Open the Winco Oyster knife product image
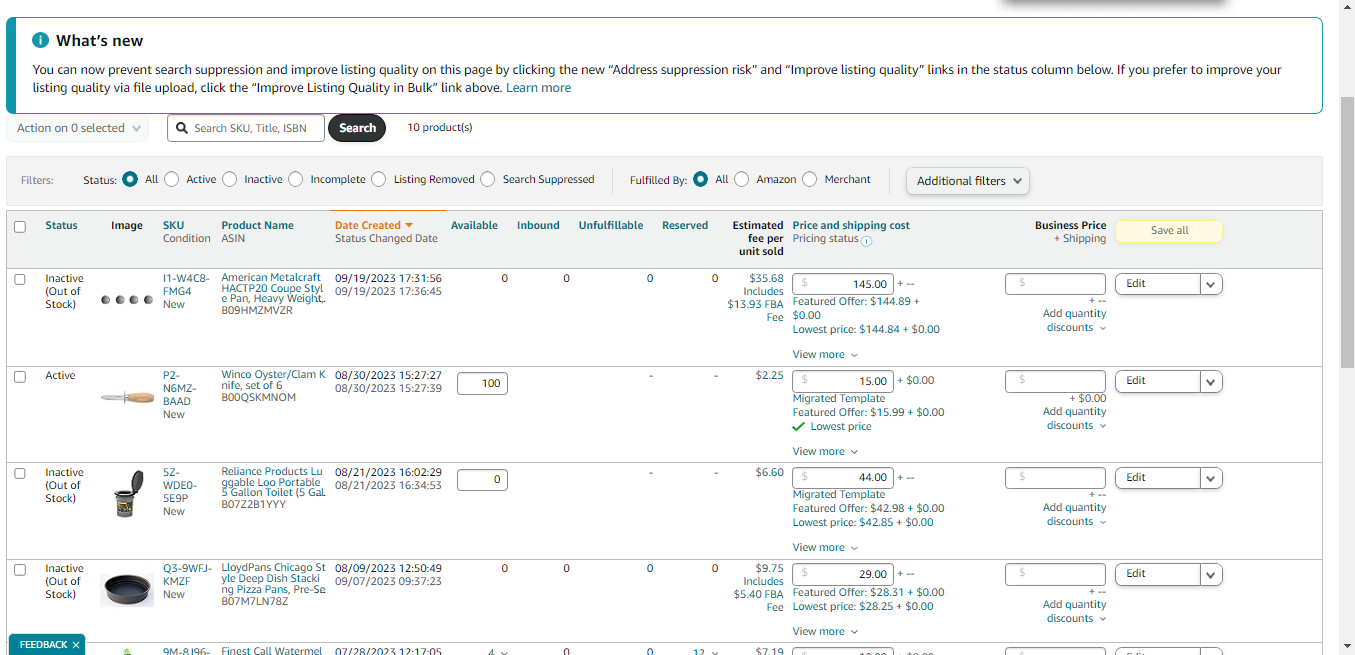 [x=127, y=397]
